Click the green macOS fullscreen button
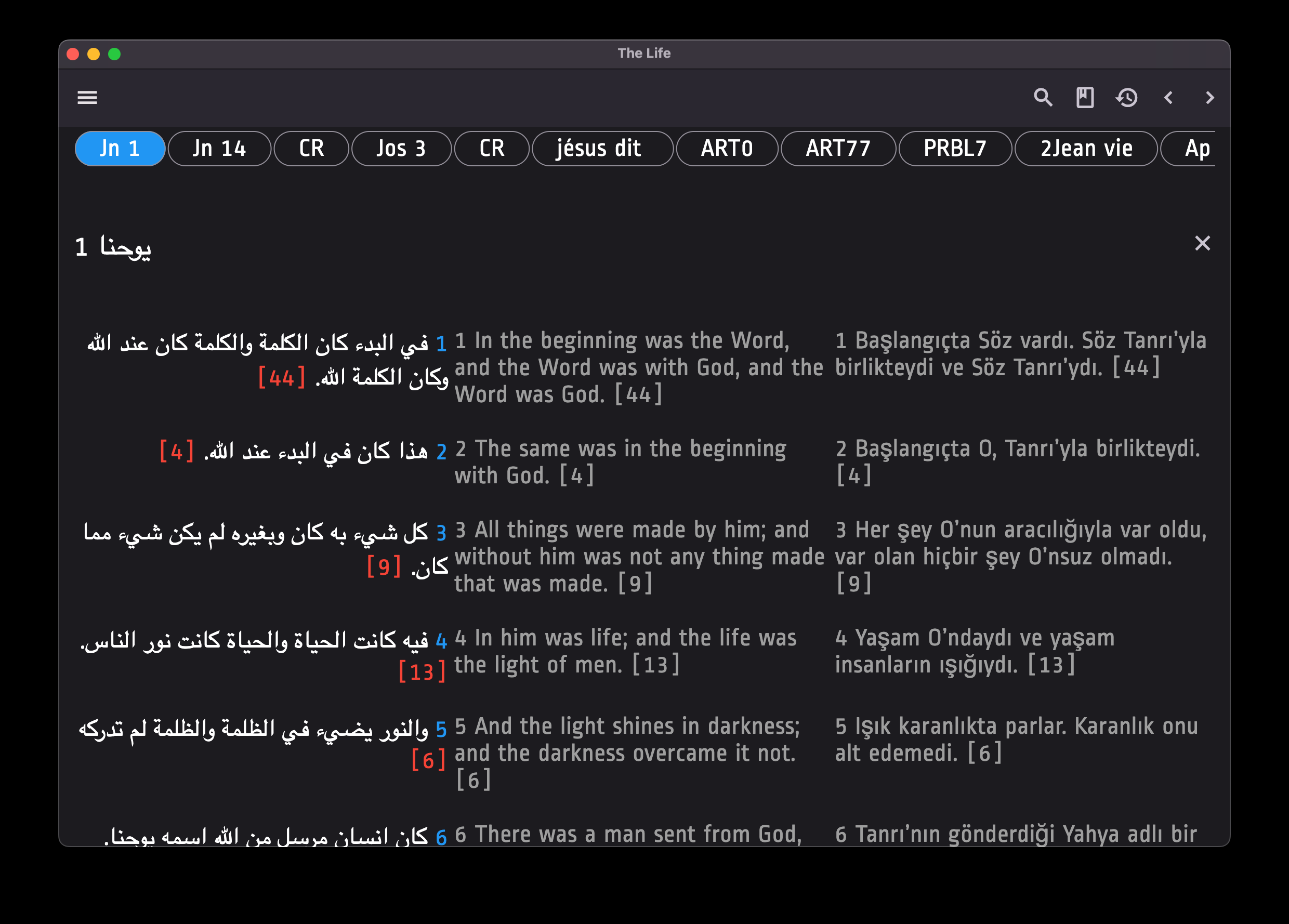This screenshot has width=1289, height=924. point(114,54)
